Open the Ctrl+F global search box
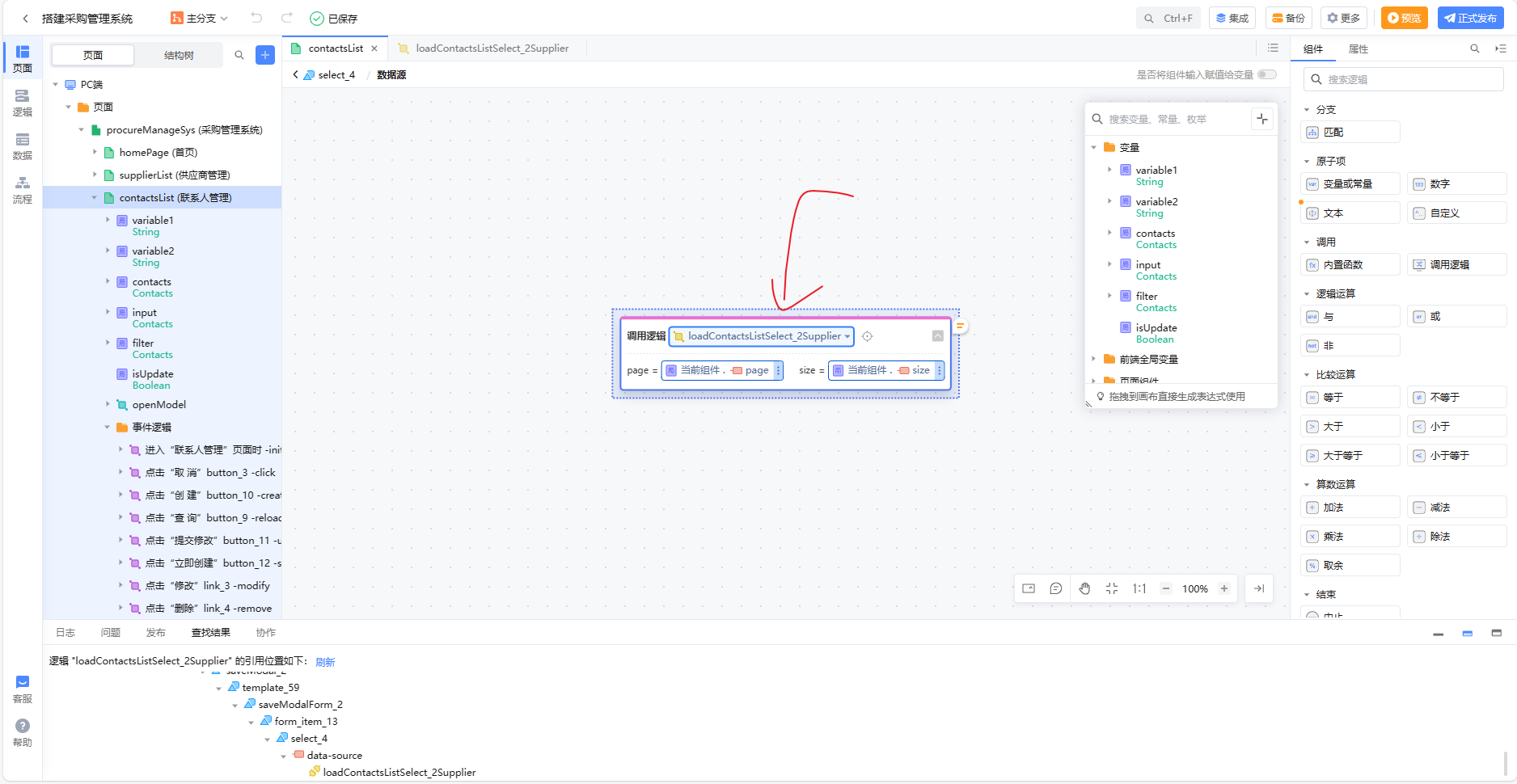Image resolution: width=1517 pixels, height=784 pixels. click(x=1168, y=18)
